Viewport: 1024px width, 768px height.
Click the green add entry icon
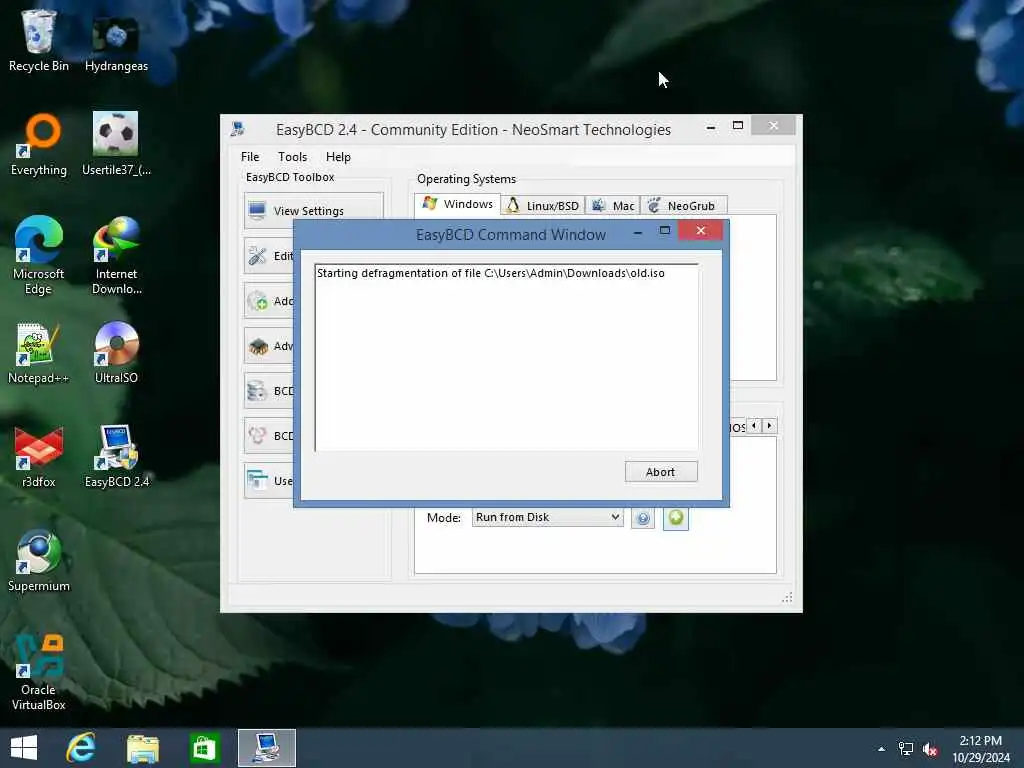click(676, 519)
